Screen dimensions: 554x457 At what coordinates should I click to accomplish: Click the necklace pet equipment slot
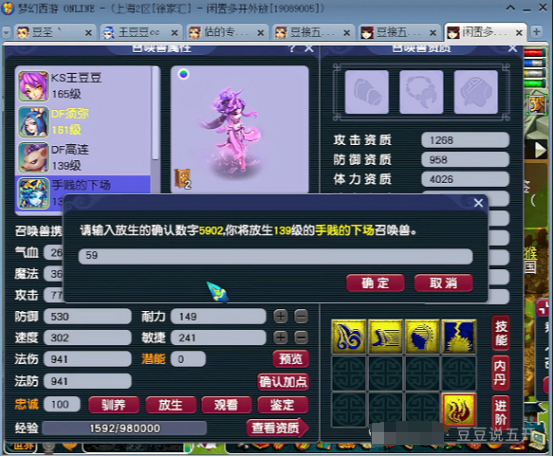coord(421,92)
